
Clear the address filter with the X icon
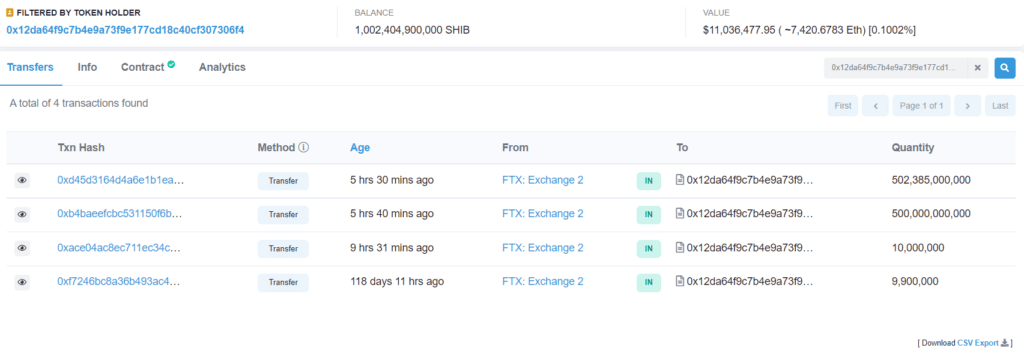978,68
